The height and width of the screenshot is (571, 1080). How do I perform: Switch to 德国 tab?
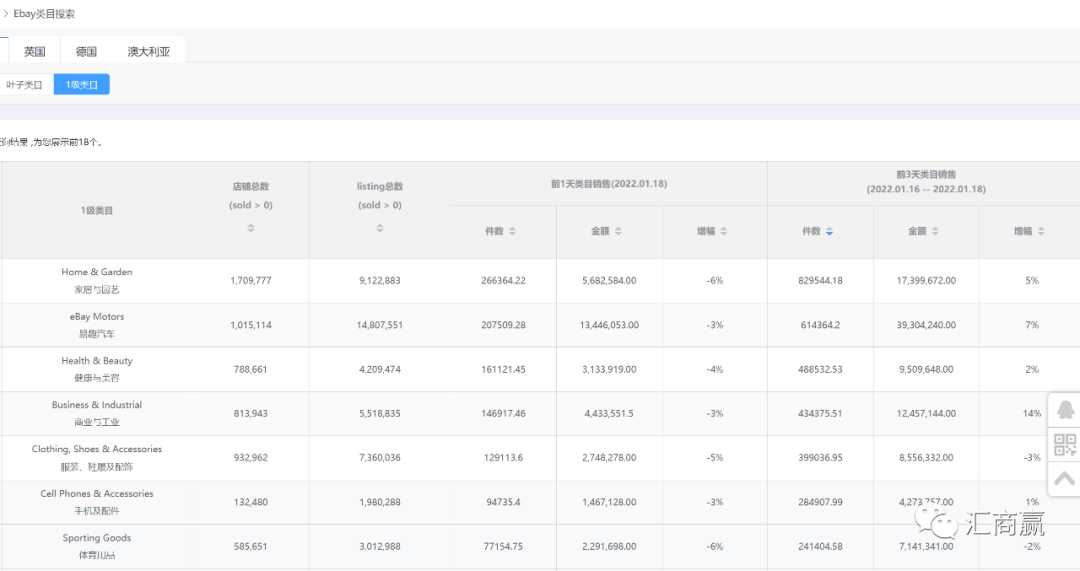(86, 51)
